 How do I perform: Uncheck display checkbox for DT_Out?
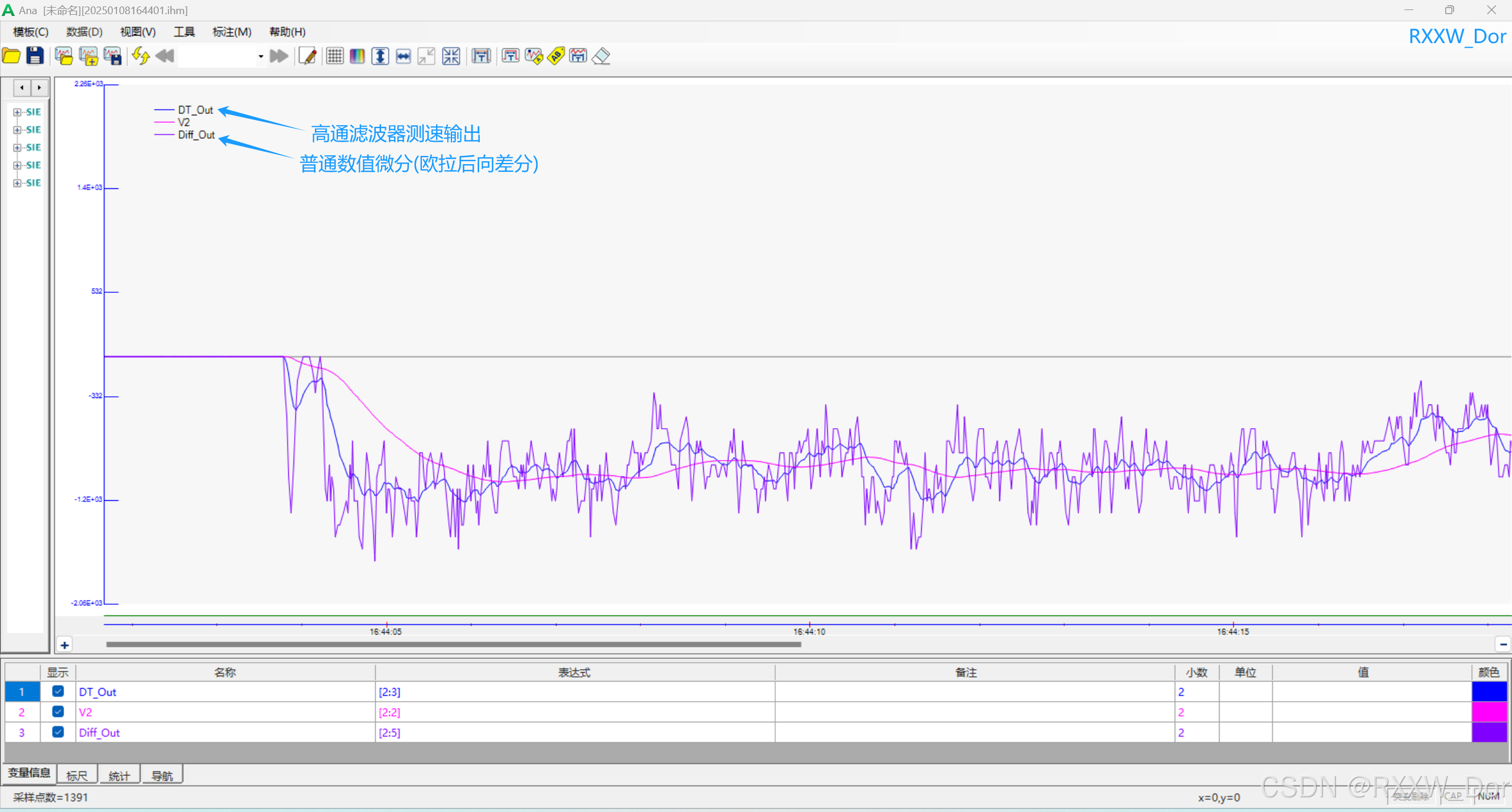58,691
